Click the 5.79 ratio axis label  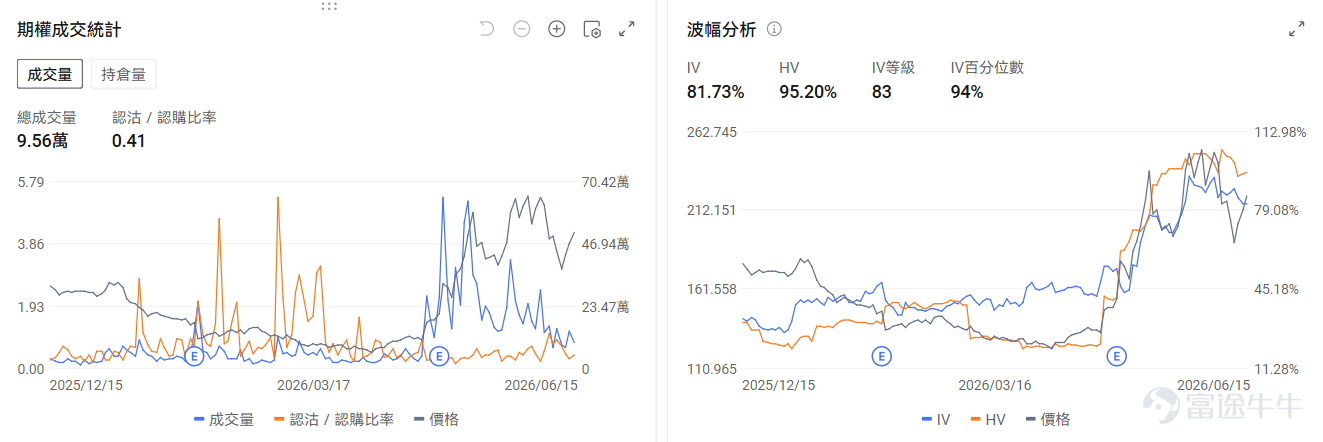[x=31, y=182]
